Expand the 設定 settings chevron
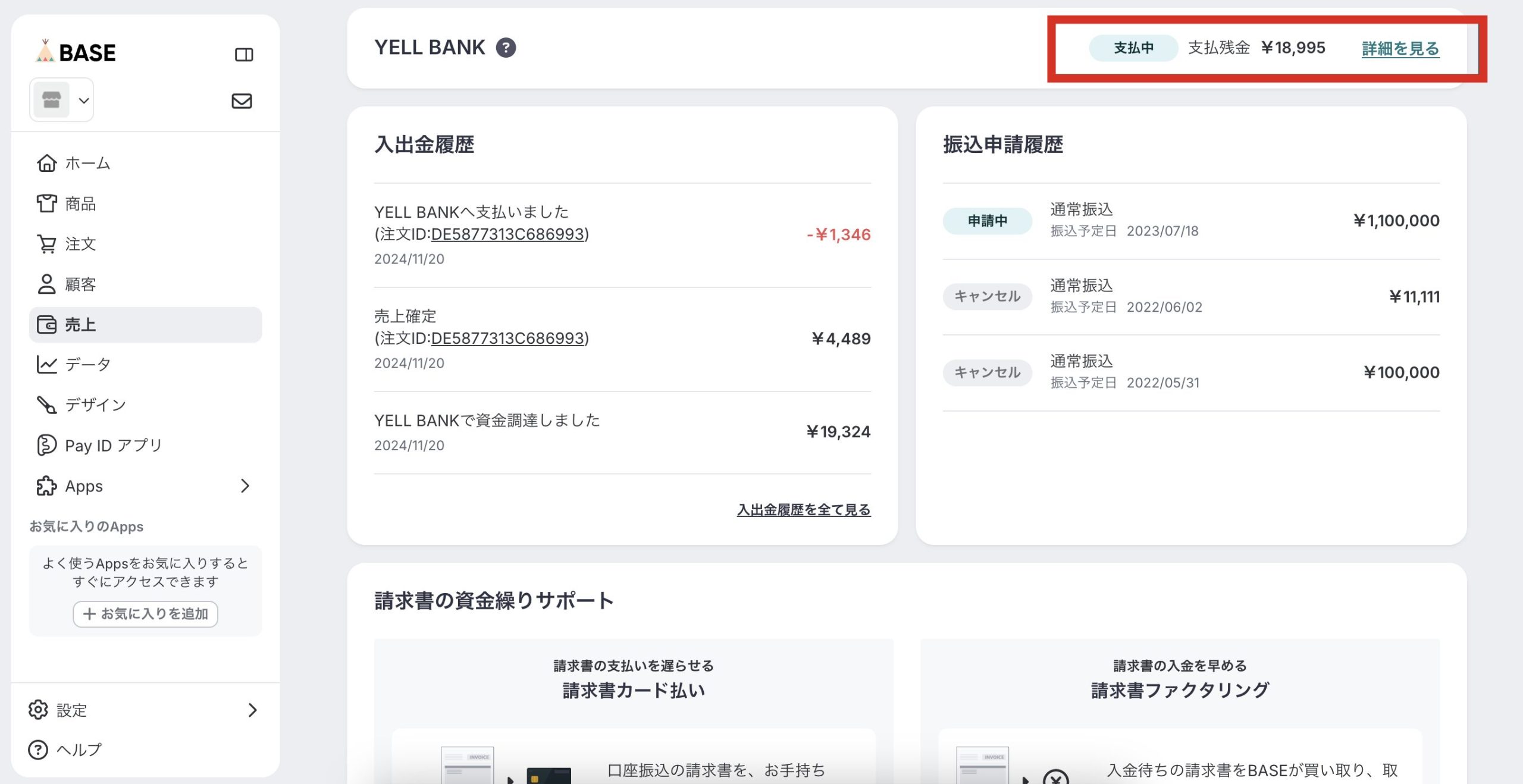1523x784 pixels. pyautogui.click(x=252, y=710)
